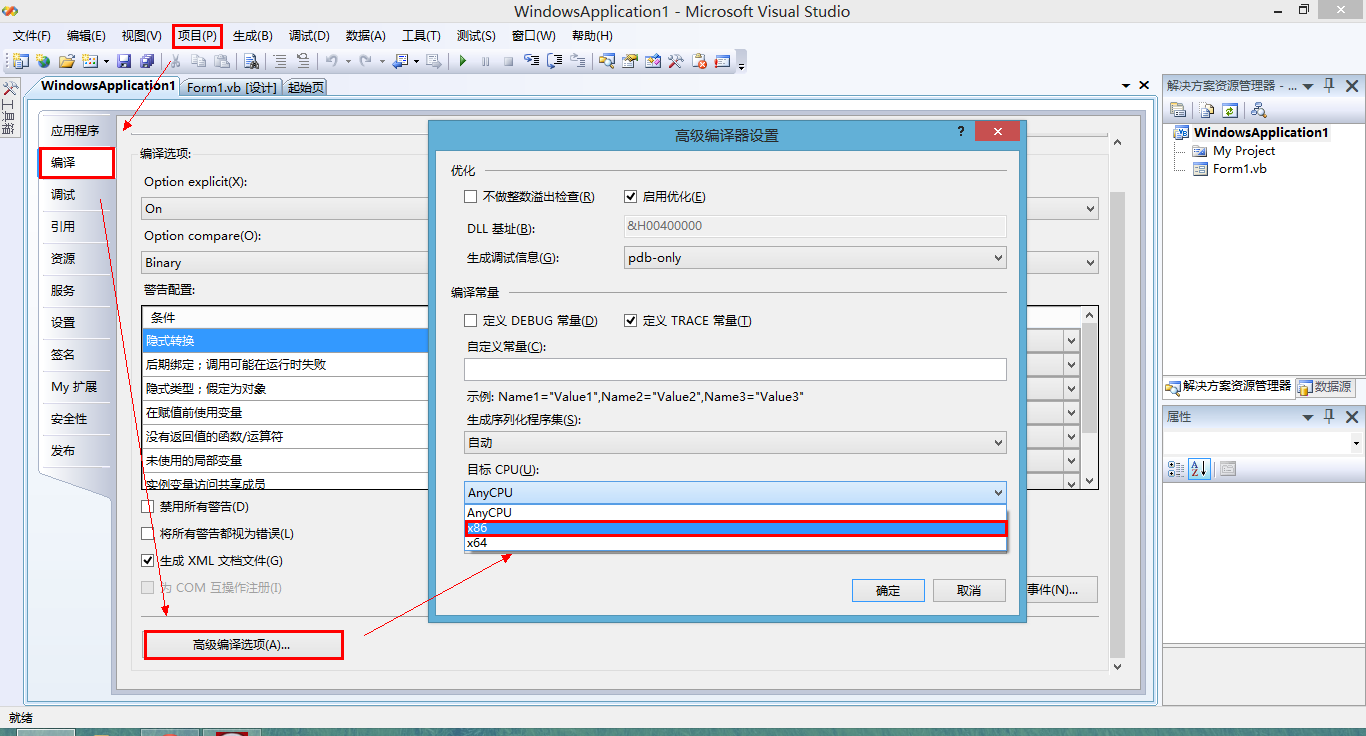Click the Alphabetical sort icon in Properties panel

pyautogui.click(x=1200, y=468)
